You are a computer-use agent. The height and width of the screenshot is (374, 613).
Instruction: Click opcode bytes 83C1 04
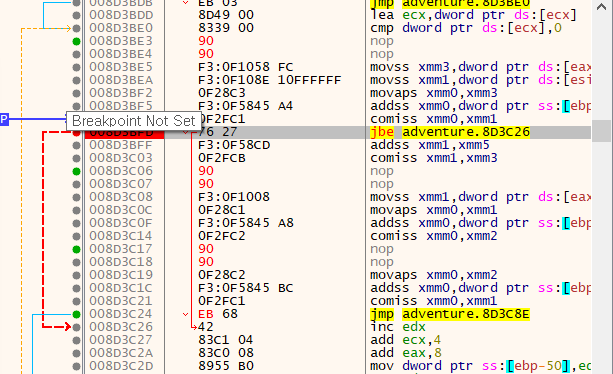click(x=226, y=340)
